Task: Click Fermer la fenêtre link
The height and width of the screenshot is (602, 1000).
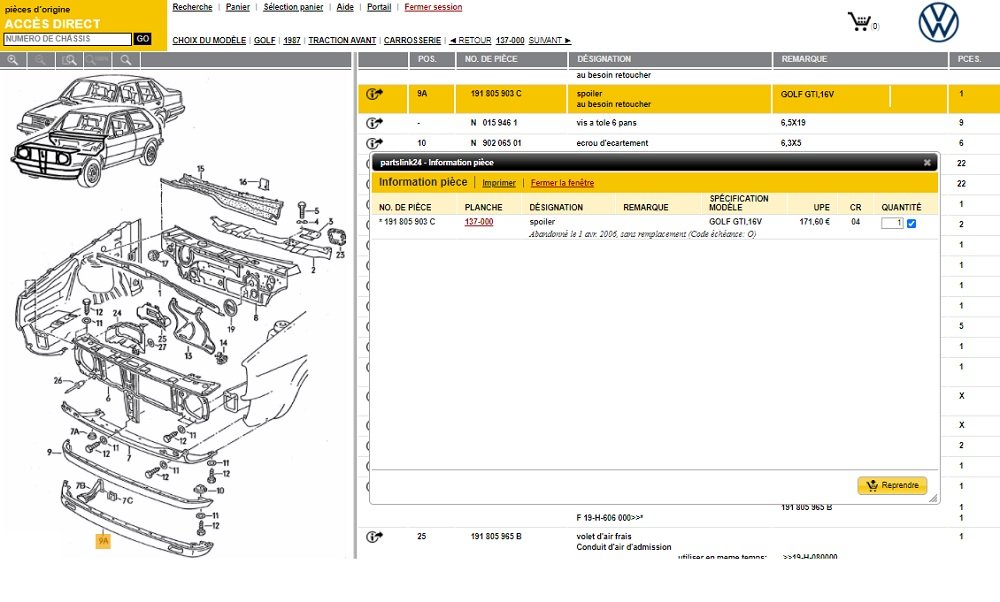Action: 562,183
